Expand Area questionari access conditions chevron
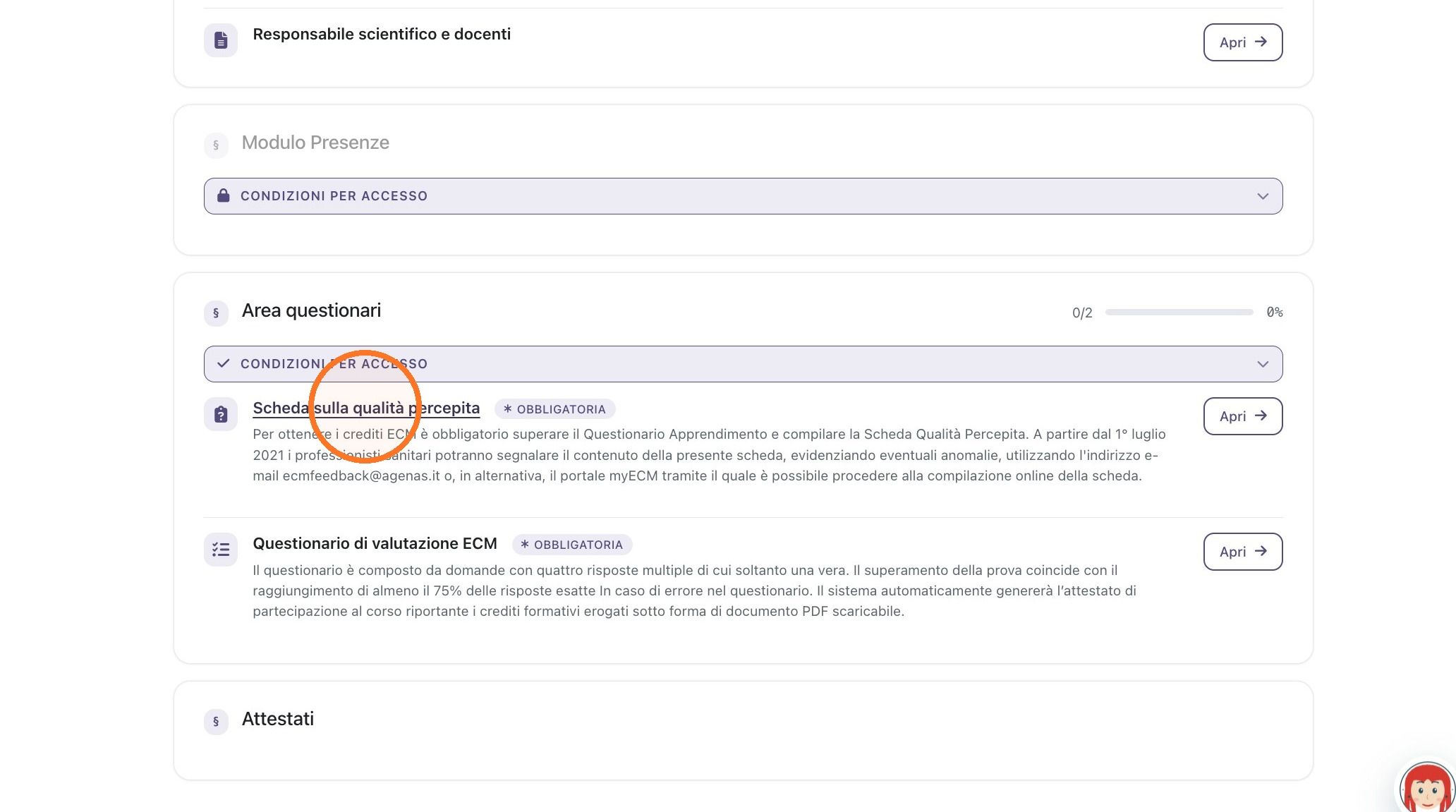Screen dimensions: 1456x812 [x=1263, y=364]
